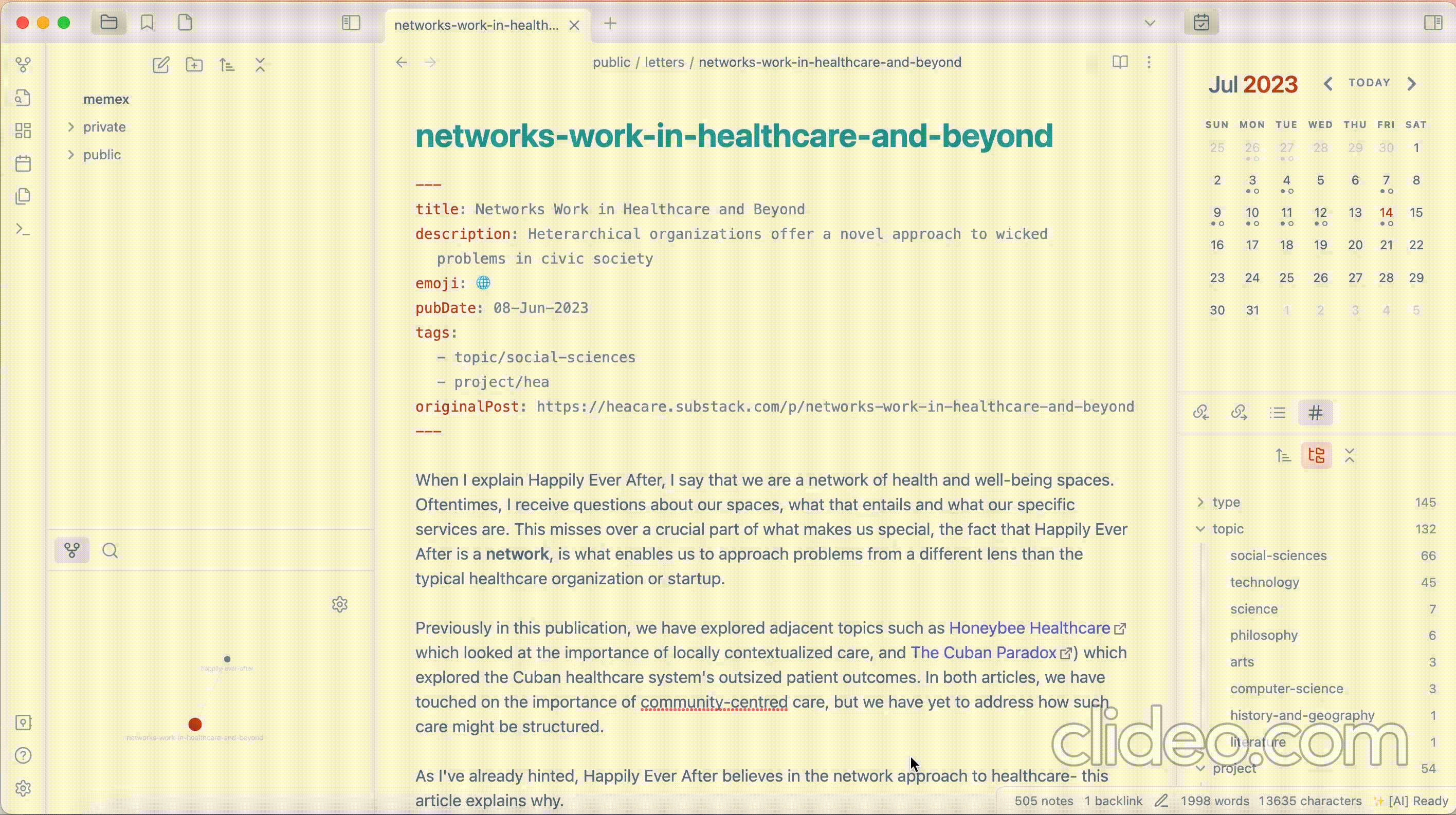The image size is (1456, 815).
Task: Click the TODAY button in calendar
Action: click(x=1369, y=83)
